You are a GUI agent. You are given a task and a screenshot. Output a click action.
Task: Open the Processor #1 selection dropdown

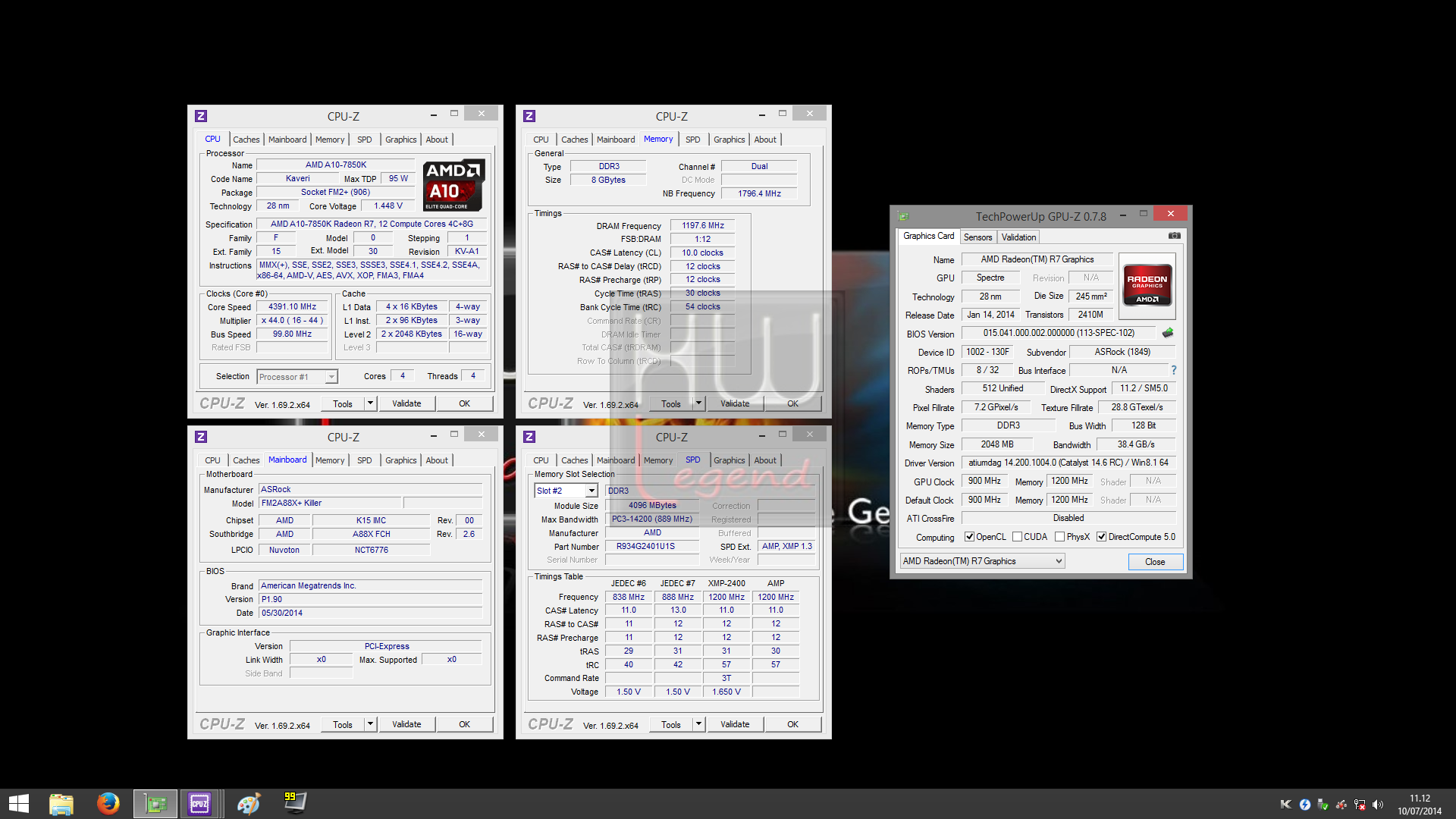297,377
